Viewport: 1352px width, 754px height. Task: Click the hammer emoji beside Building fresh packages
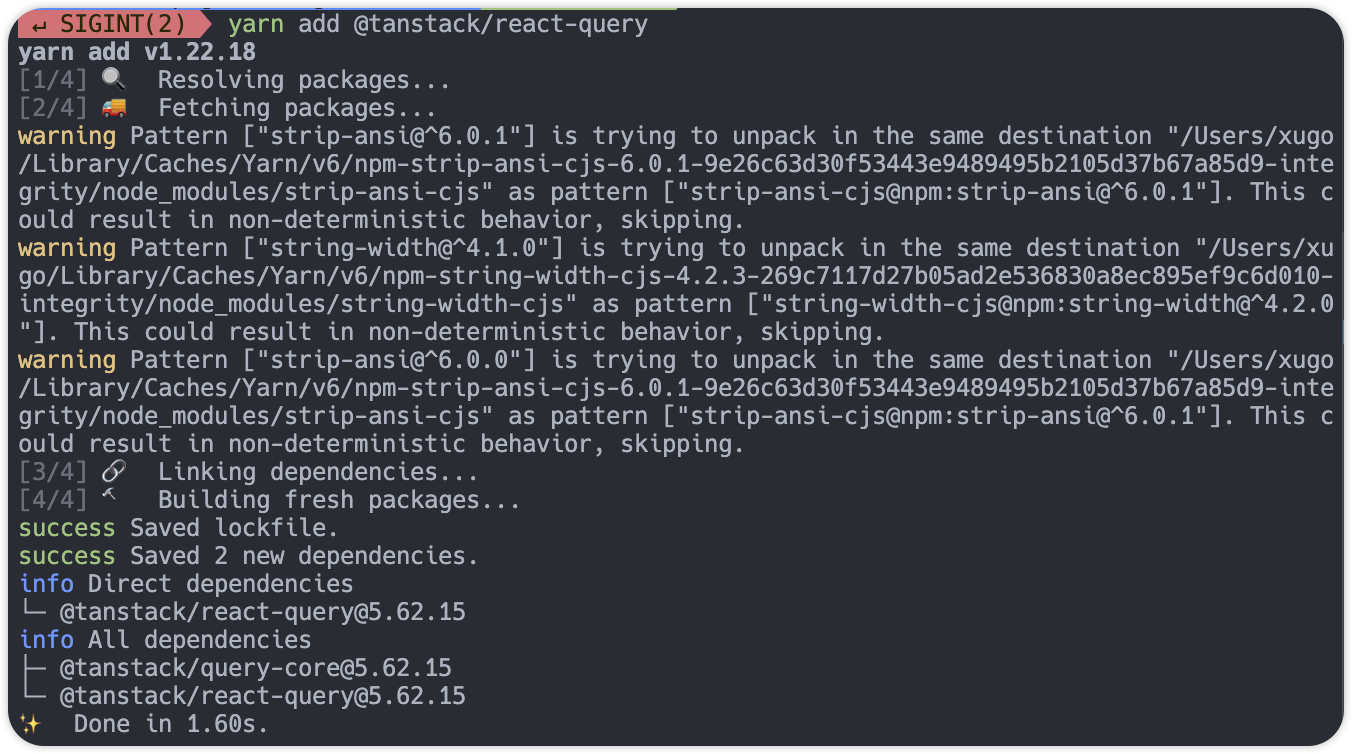point(111,498)
